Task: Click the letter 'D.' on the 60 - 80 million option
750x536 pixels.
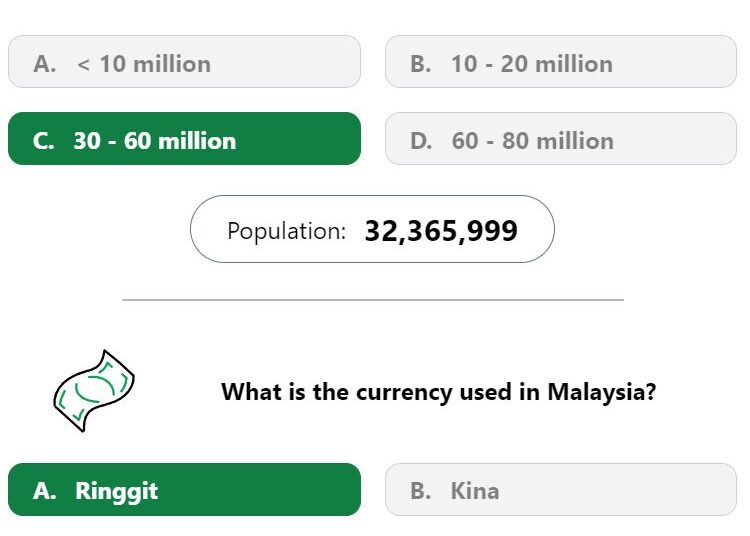Action: 421,141
